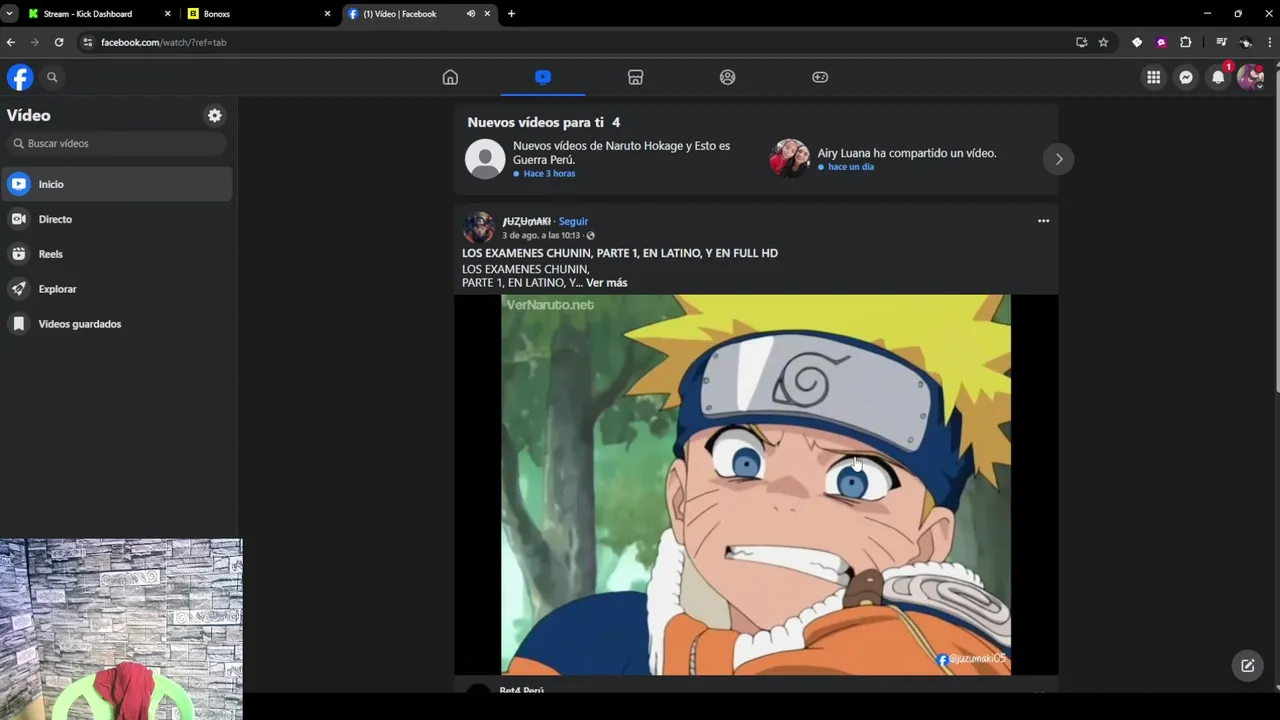Open site information icon in address bar

87,42
